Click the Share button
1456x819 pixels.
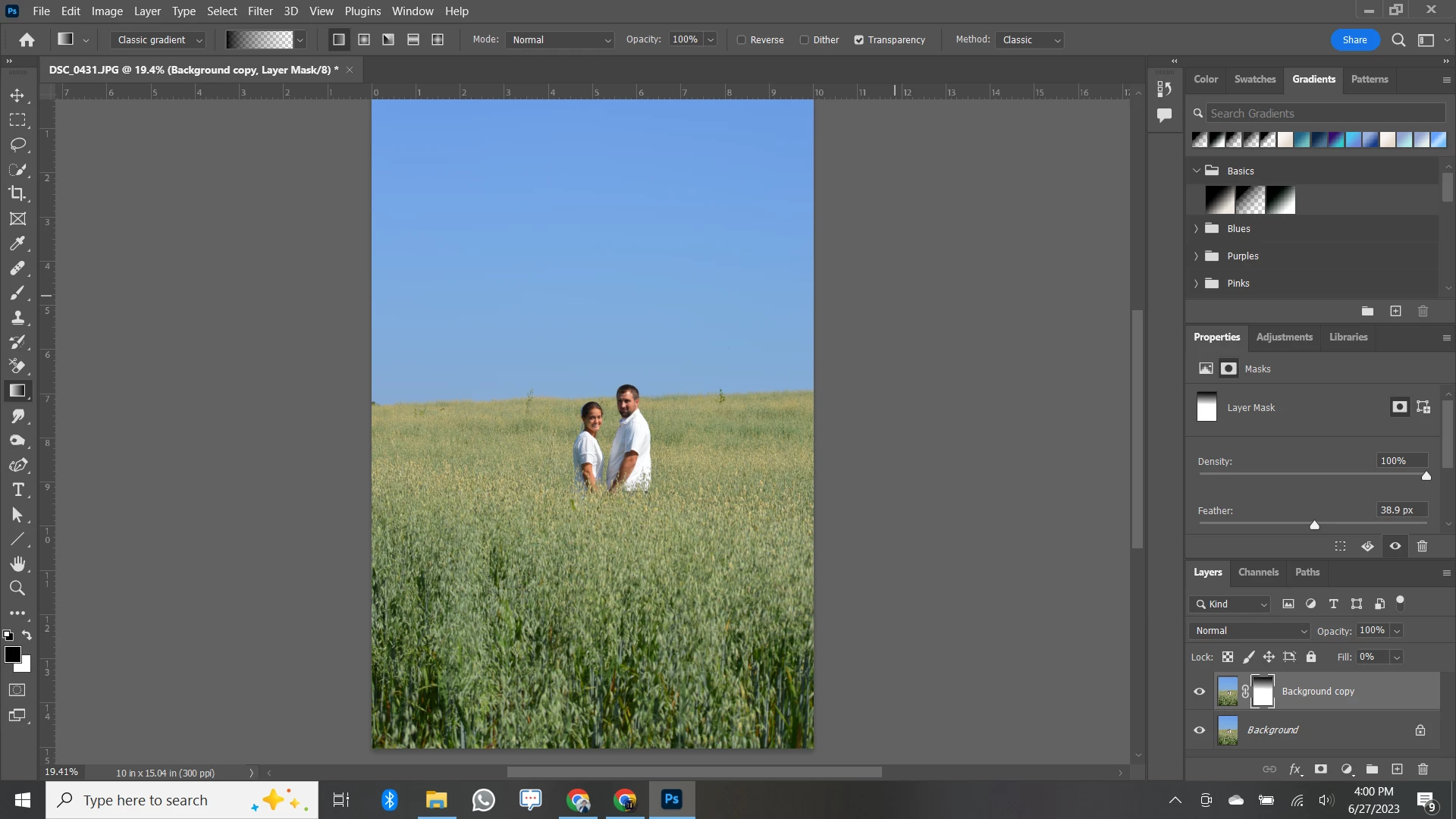click(x=1354, y=40)
